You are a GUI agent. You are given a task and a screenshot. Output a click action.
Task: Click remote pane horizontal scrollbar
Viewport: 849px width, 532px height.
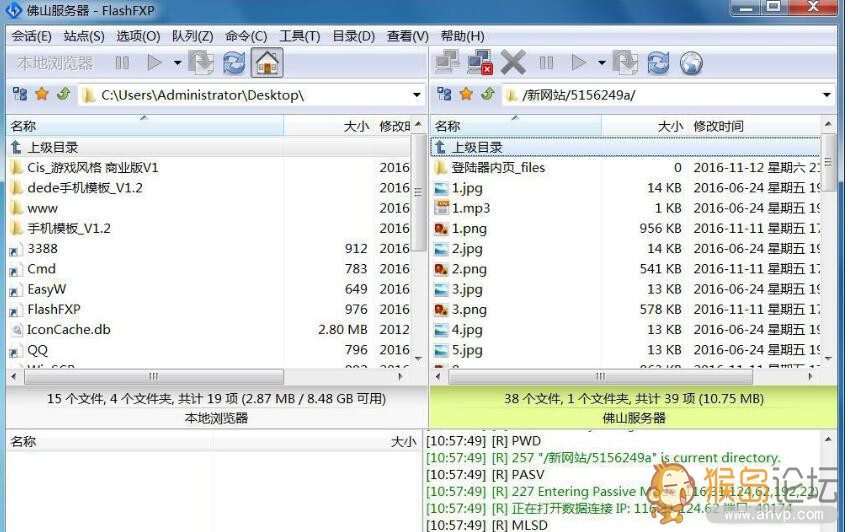click(x=600, y=376)
